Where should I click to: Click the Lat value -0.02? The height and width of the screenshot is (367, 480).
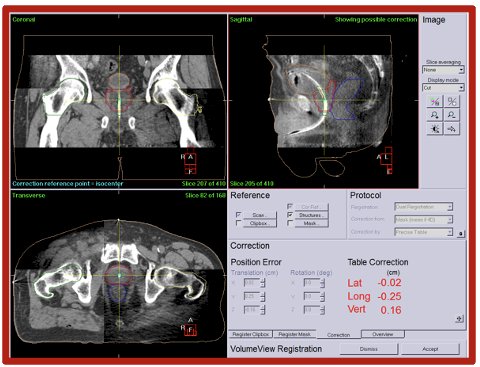[389, 283]
